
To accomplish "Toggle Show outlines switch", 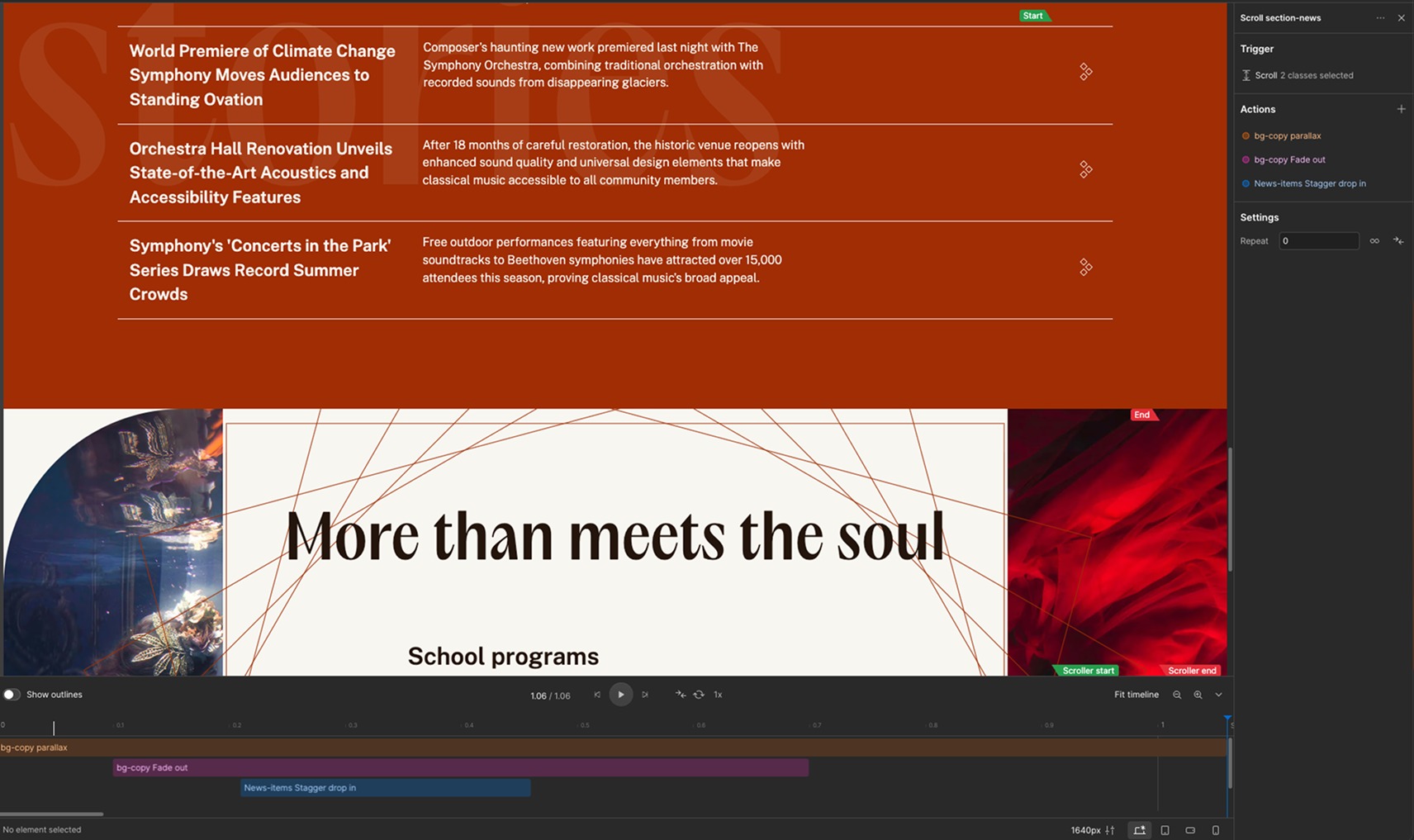I will [x=12, y=695].
